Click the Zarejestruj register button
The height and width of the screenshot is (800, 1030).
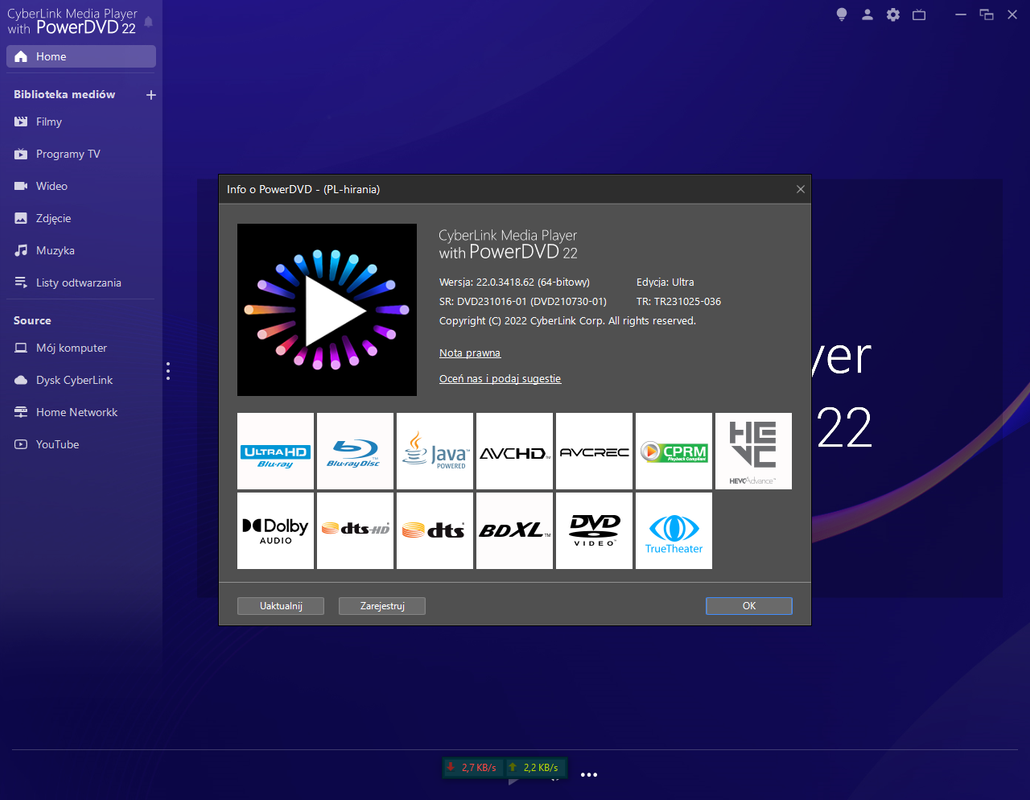pos(382,606)
